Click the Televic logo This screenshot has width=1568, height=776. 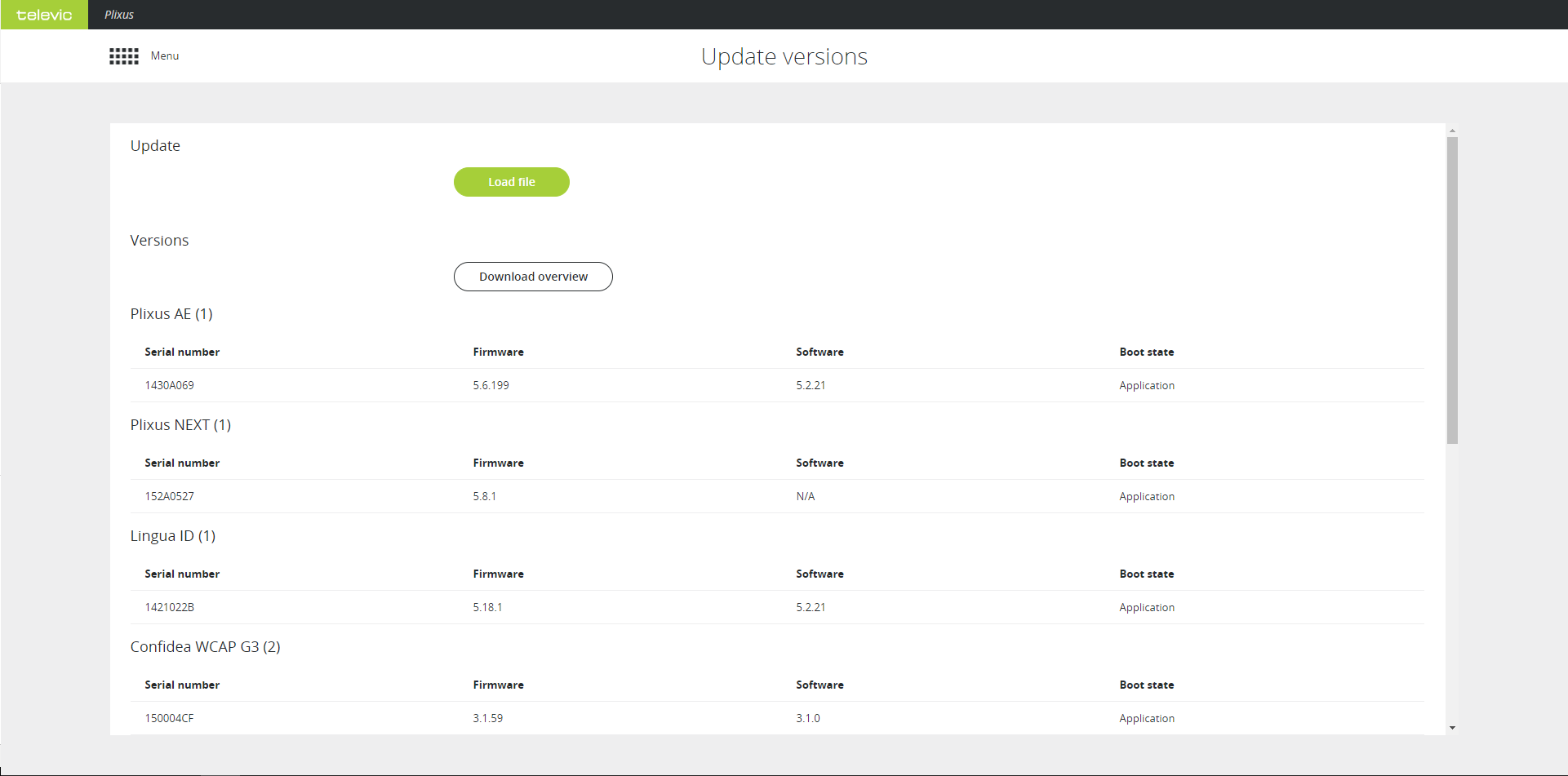coord(44,15)
